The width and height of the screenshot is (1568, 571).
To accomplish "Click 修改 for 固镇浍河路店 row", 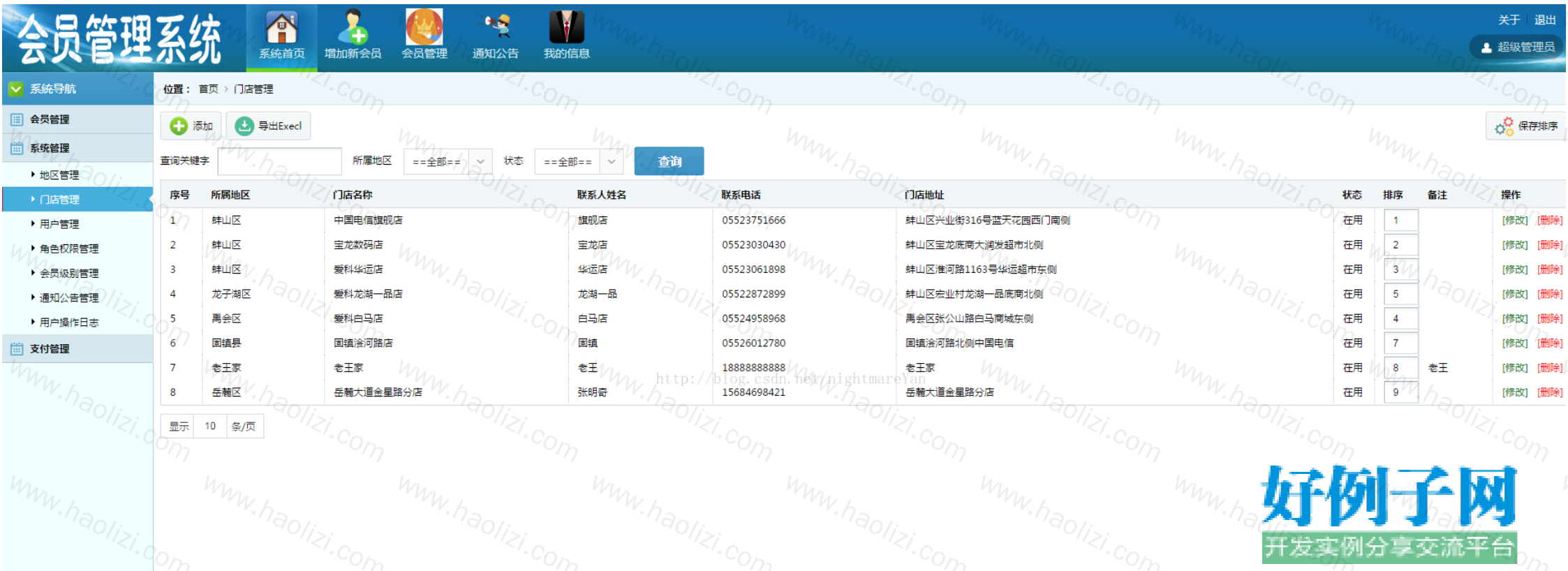I will coord(1515,343).
